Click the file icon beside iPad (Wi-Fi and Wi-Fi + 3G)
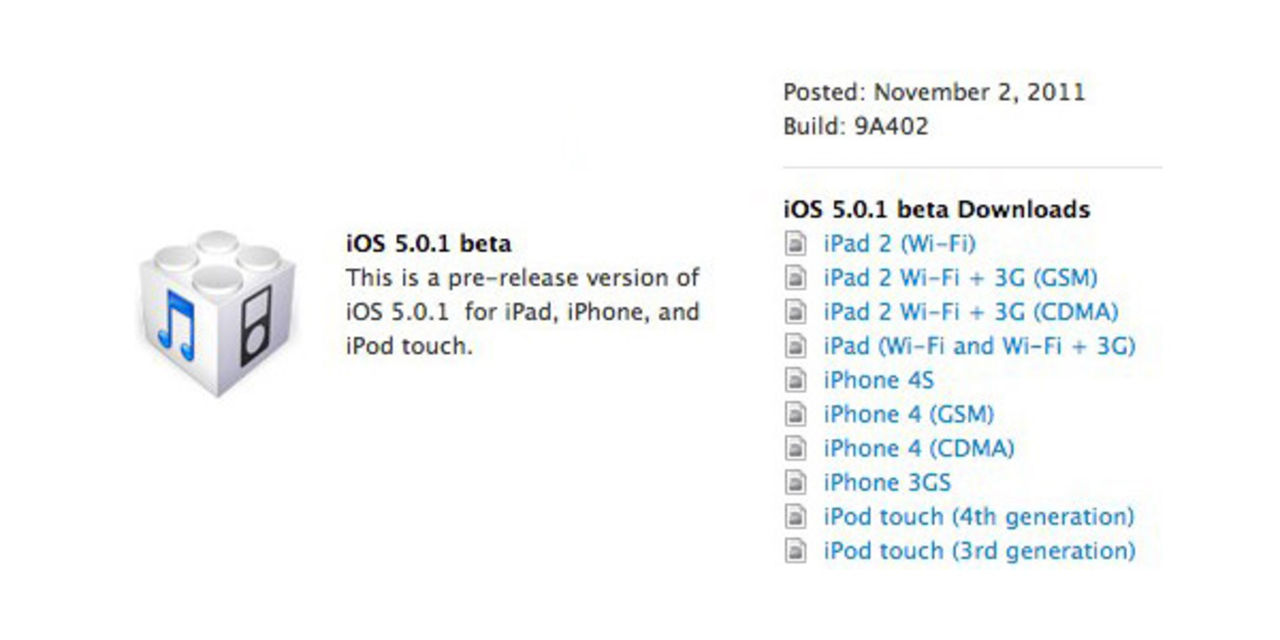The image size is (1280, 640). [x=795, y=345]
